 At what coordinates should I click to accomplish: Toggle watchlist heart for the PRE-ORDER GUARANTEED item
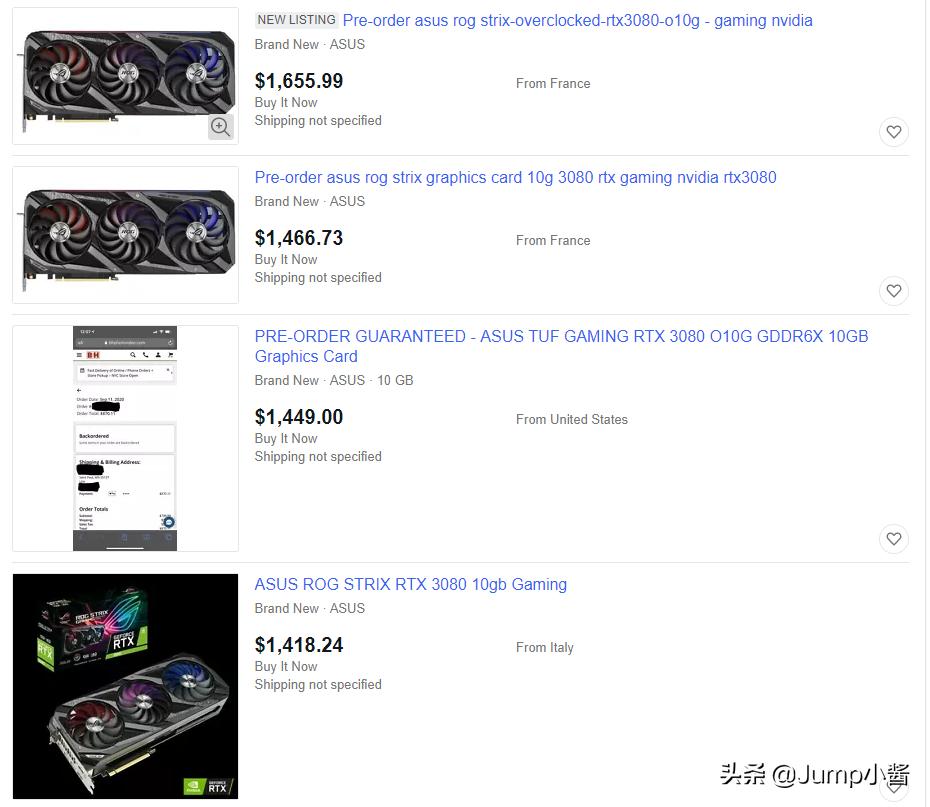[893, 538]
